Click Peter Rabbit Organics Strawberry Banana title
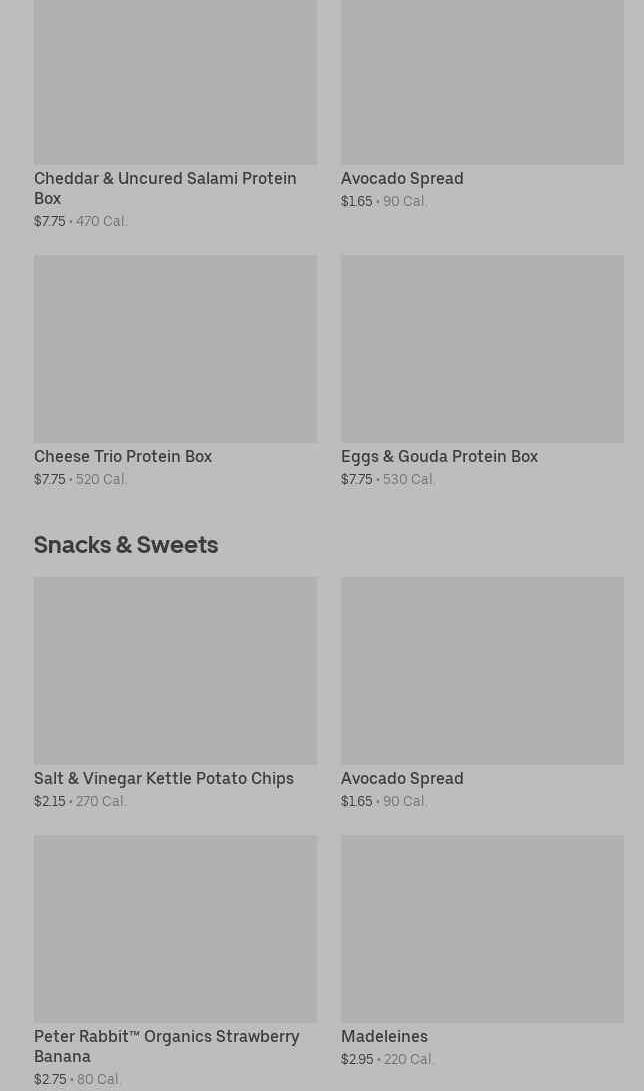The width and height of the screenshot is (644, 1091). tap(166, 1046)
